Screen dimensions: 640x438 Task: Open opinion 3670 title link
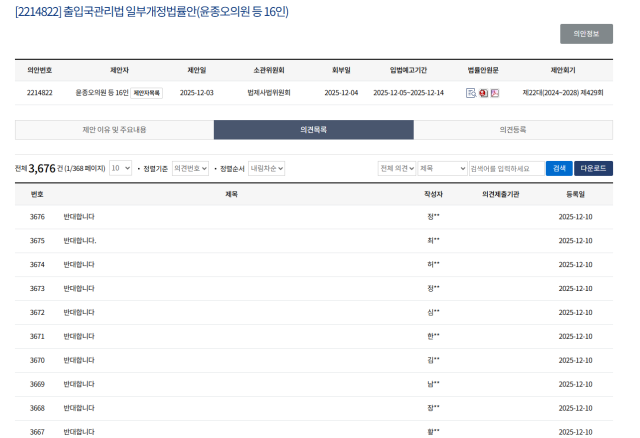79,360
